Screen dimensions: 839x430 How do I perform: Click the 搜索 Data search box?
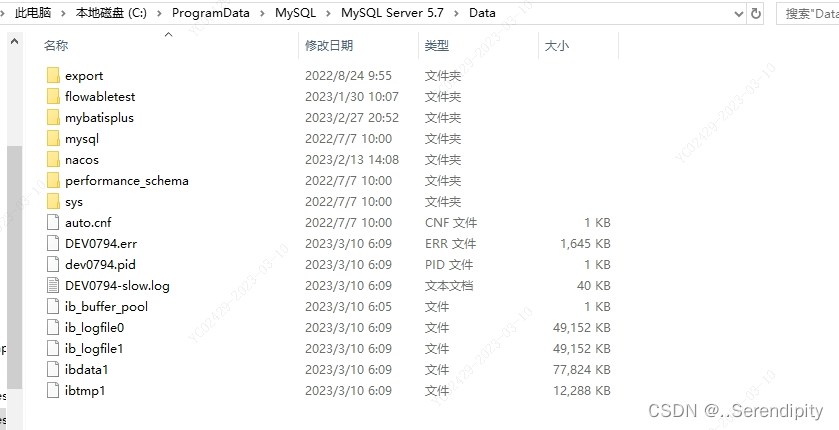807,13
